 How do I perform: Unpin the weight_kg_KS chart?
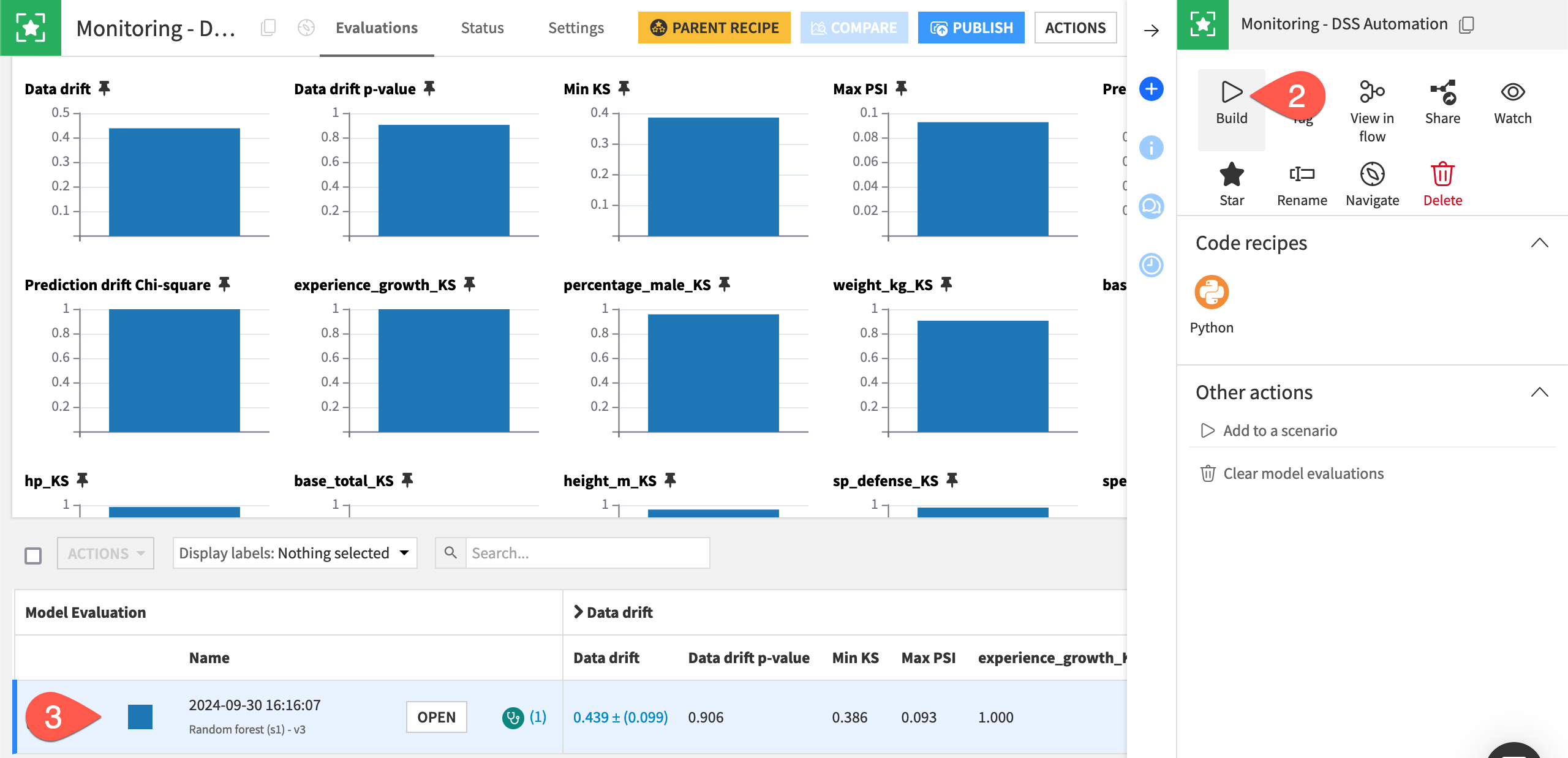coord(946,285)
